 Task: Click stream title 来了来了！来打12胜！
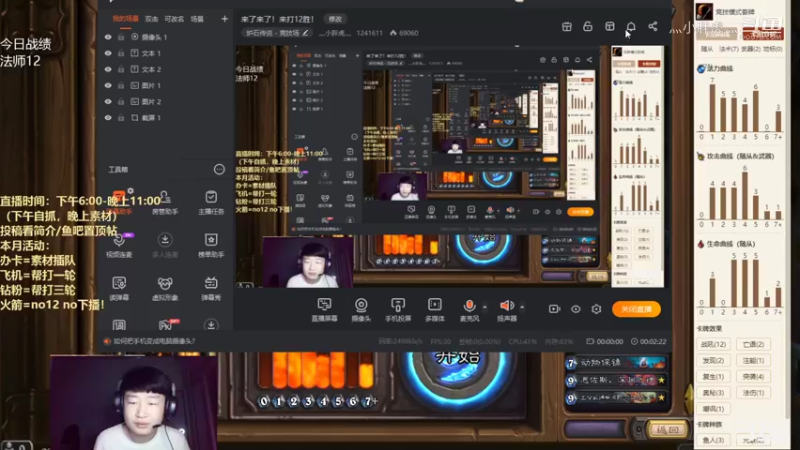278,19
